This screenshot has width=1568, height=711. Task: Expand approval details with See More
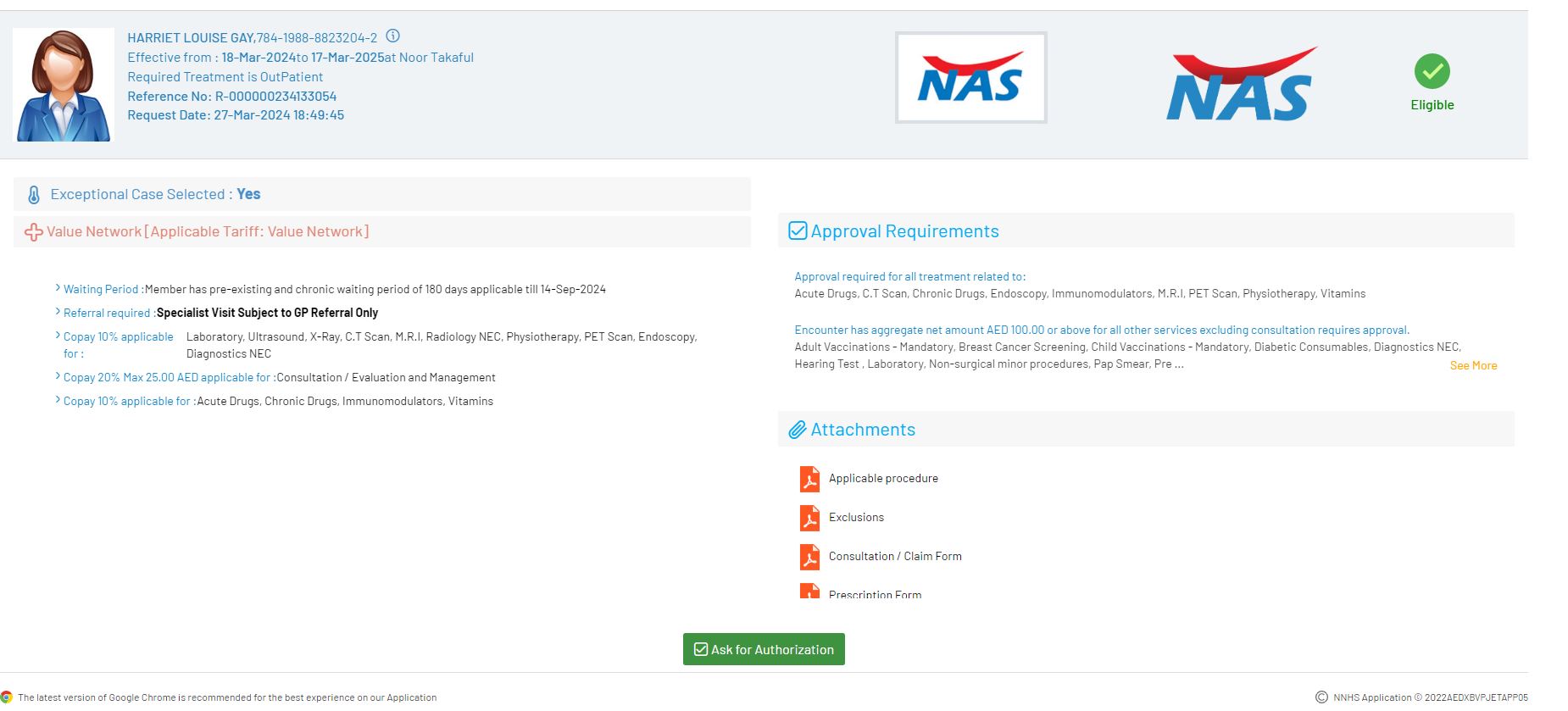pyautogui.click(x=1473, y=365)
